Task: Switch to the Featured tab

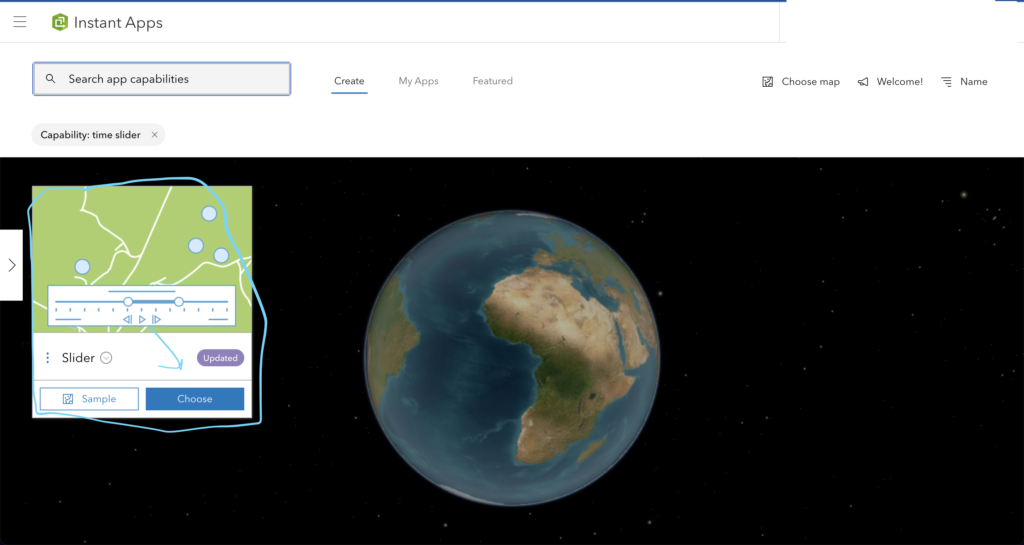Action: pos(492,81)
